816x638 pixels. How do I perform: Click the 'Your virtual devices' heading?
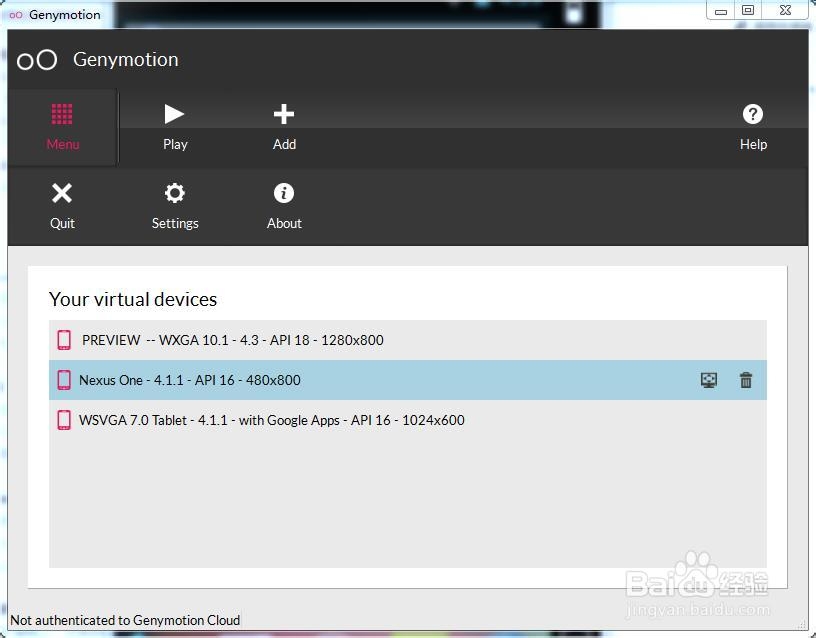pyautogui.click(x=133, y=299)
